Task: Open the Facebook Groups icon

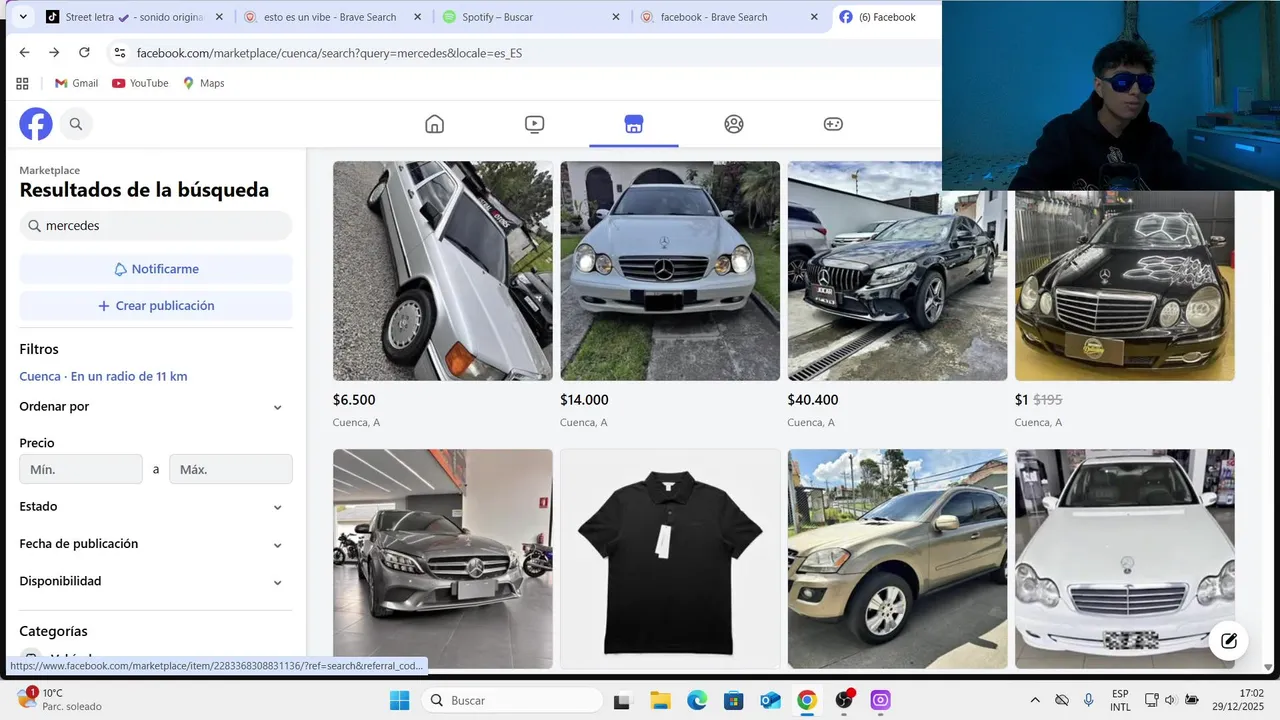Action: [734, 124]
